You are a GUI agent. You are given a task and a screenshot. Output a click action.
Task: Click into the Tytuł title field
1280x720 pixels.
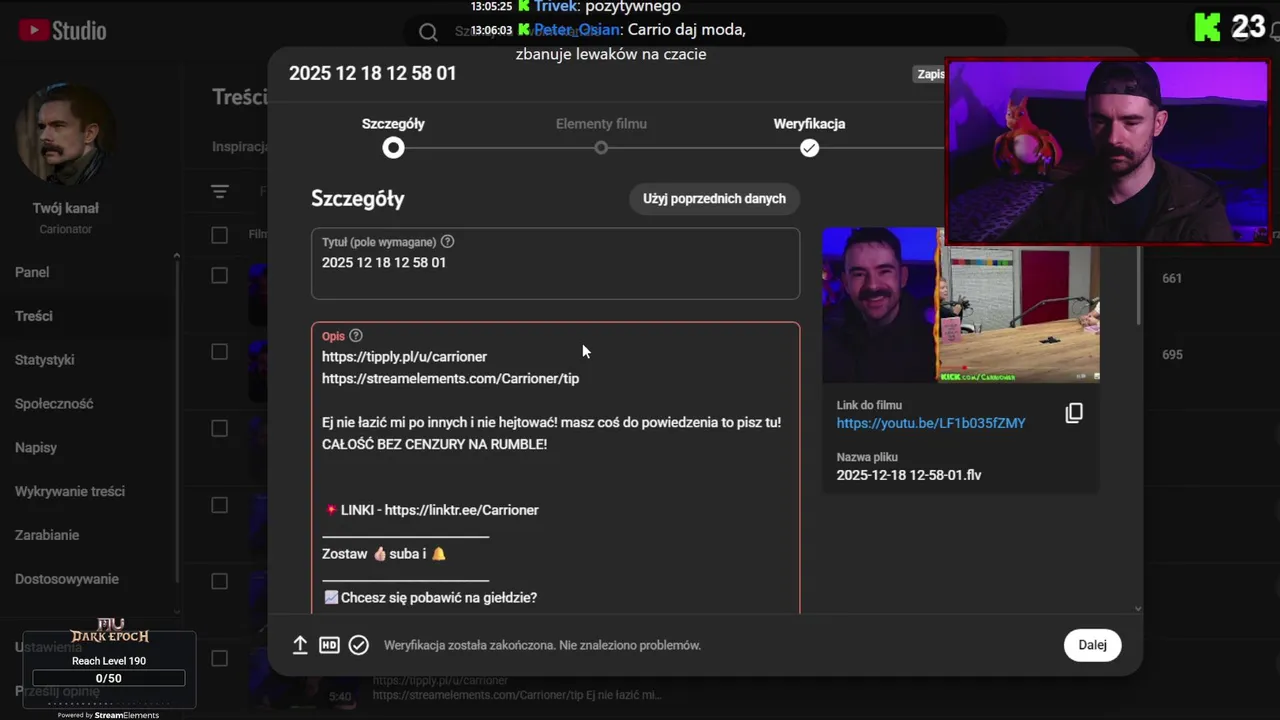point(555,264)
